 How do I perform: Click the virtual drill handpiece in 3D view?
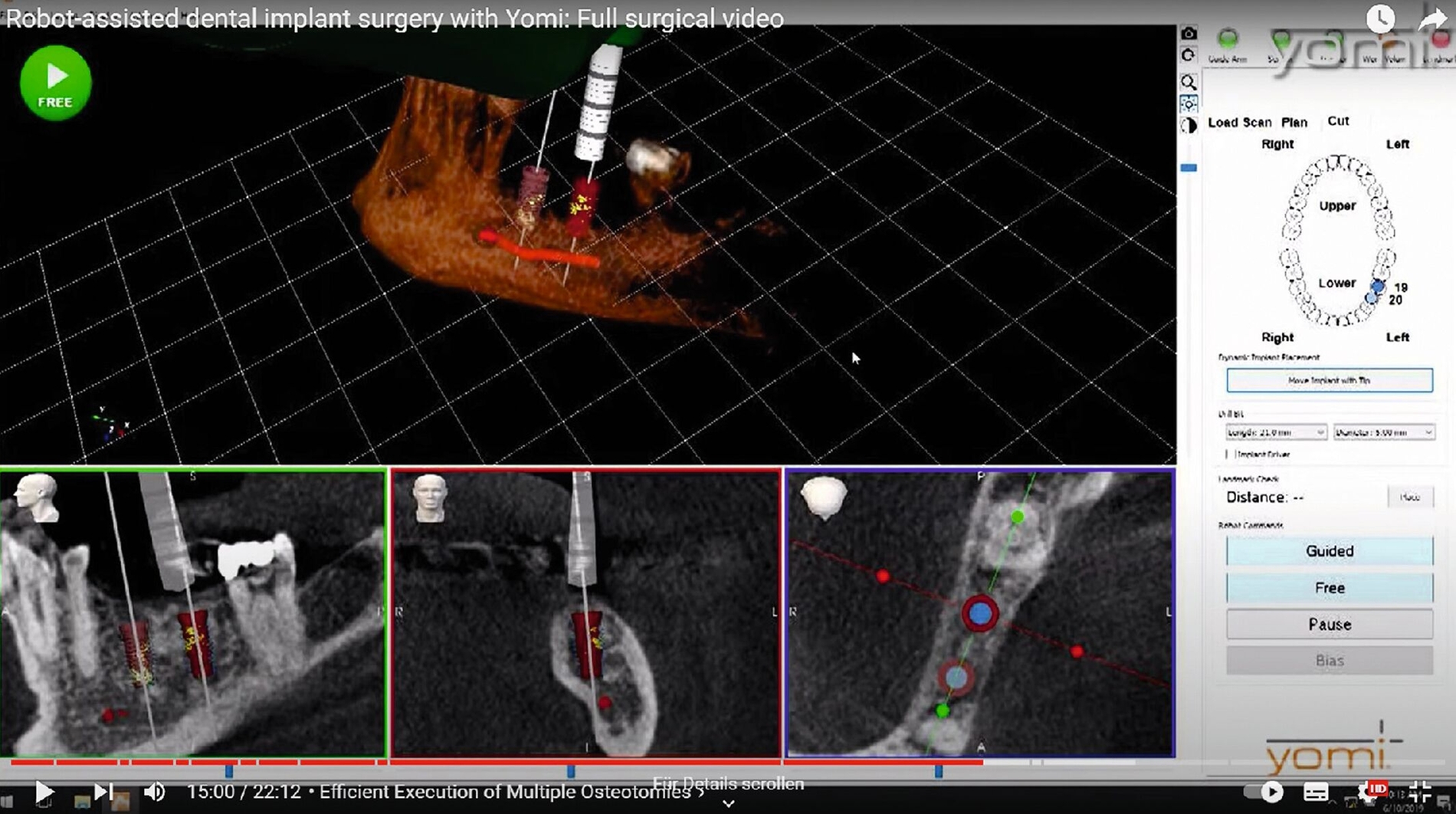[598, 101]
